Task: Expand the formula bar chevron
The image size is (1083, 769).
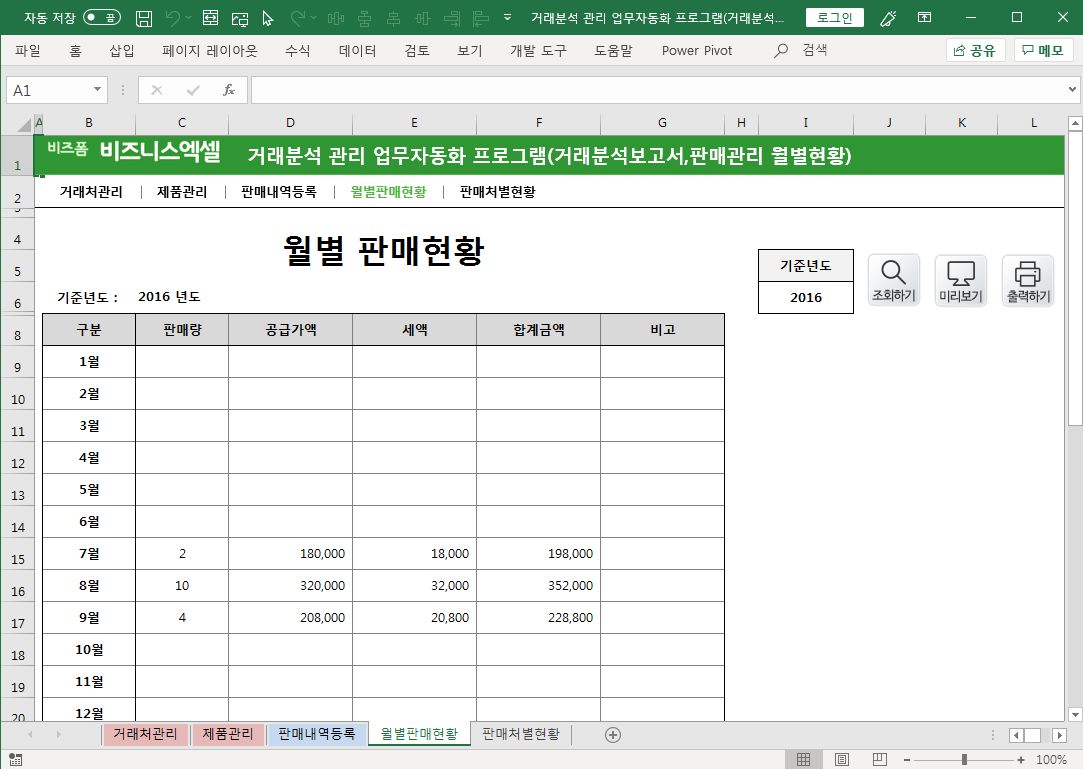Action: pyautogui.click(x=1073, y=90)
